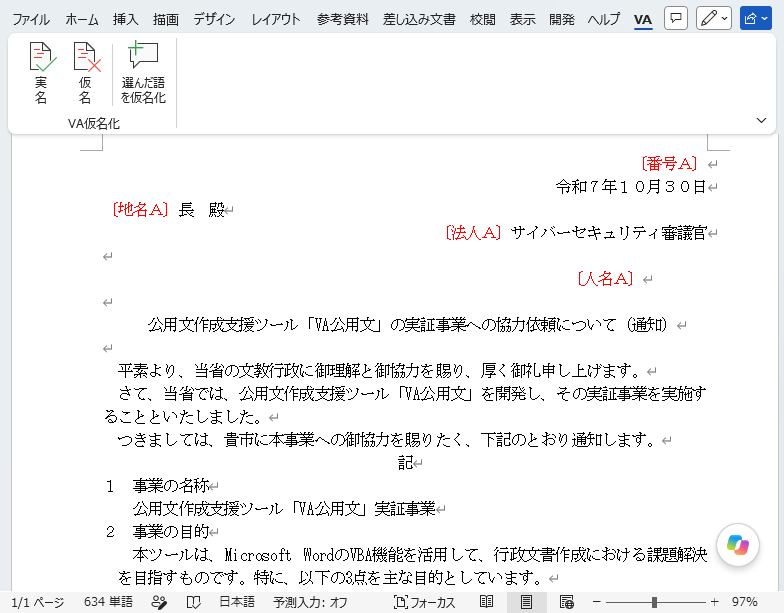Screen dimensions: 784x613
Task: Switch to Web Layout view icon
Action: [566, 602]
